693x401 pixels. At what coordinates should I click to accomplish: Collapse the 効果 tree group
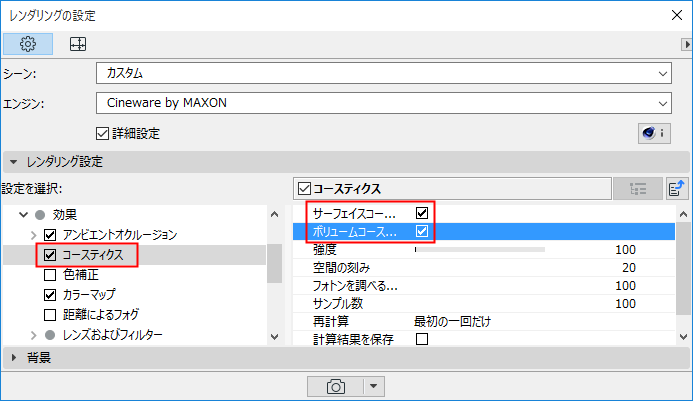coord(23,215)
